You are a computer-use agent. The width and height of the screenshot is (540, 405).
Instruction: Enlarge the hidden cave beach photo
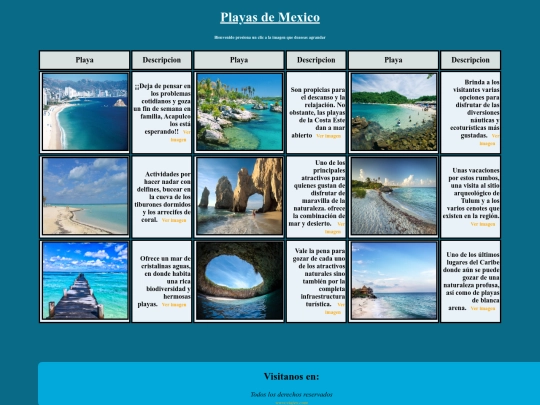tap(239, 281)
